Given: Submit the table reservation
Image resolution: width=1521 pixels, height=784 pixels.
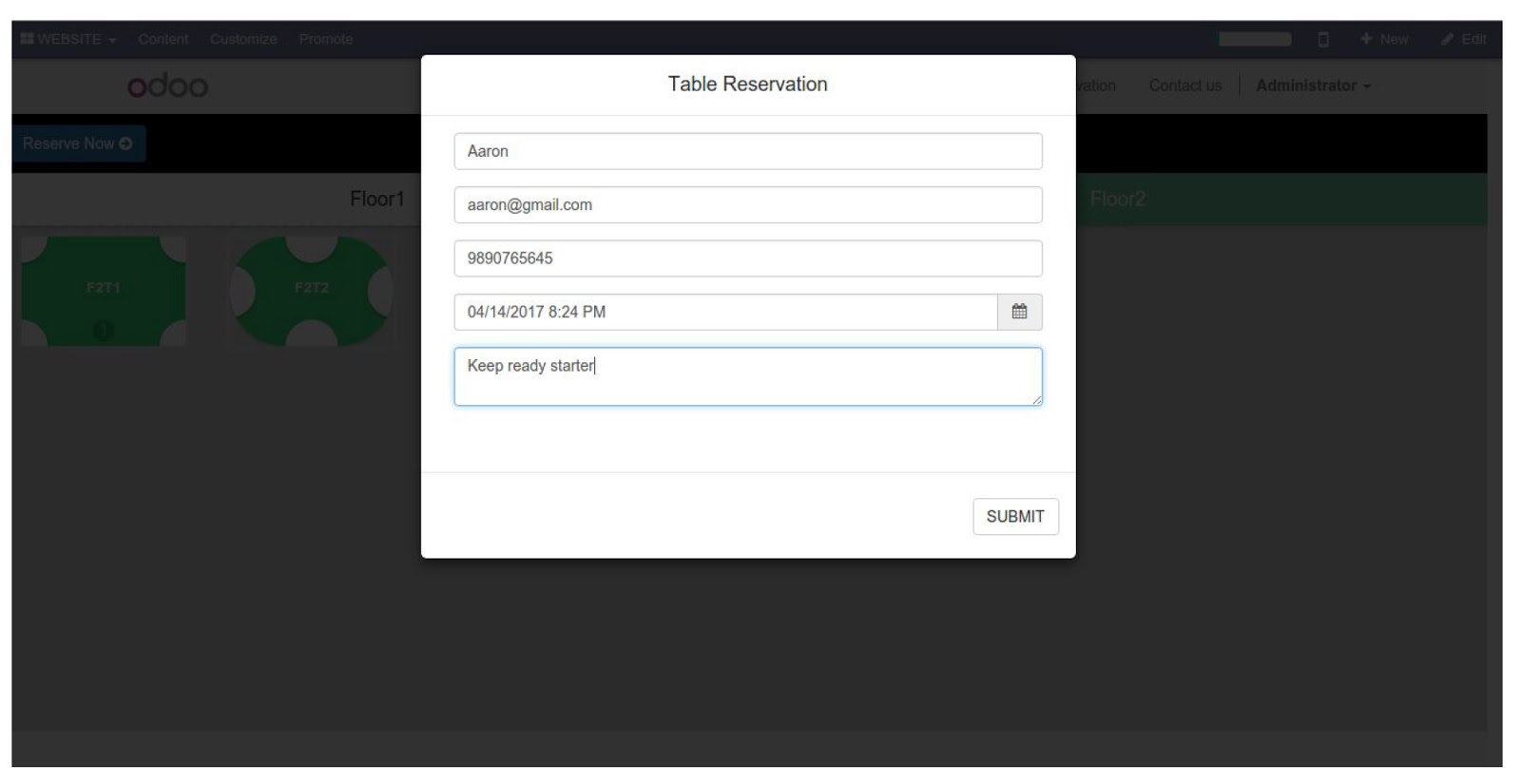Looking at the screenshot, I should (1015, 516).
